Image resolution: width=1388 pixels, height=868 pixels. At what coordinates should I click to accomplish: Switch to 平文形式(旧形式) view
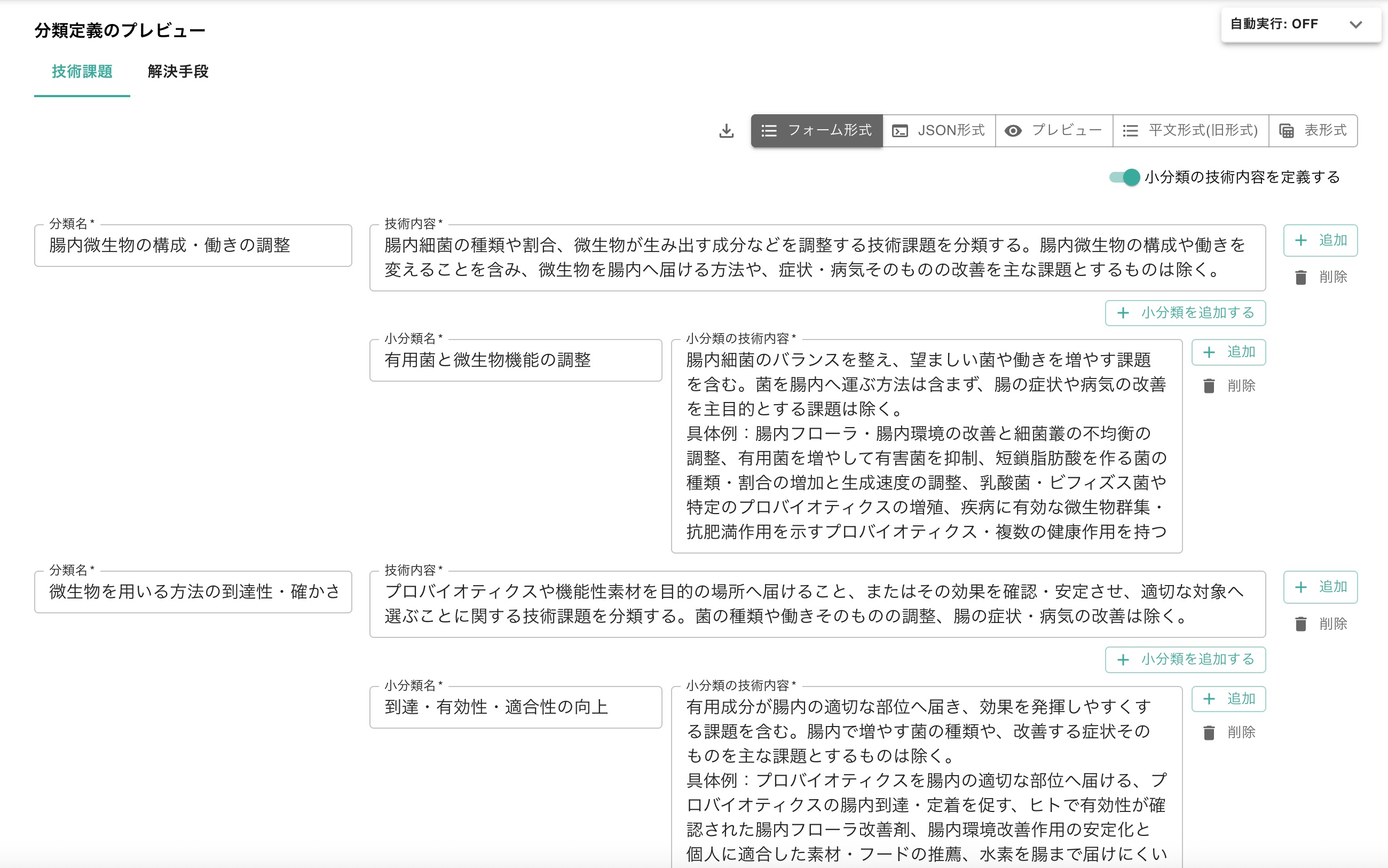coord(1190,131)
